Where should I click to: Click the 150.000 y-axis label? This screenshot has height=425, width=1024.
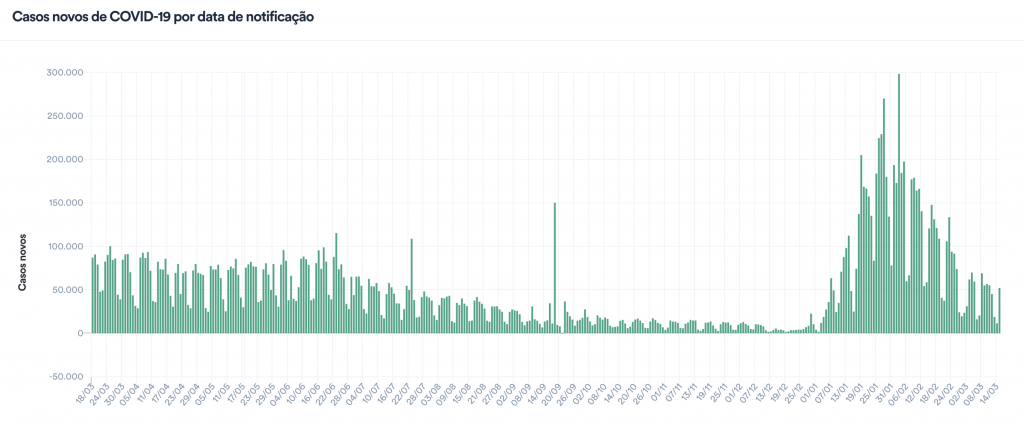[63, 203]
